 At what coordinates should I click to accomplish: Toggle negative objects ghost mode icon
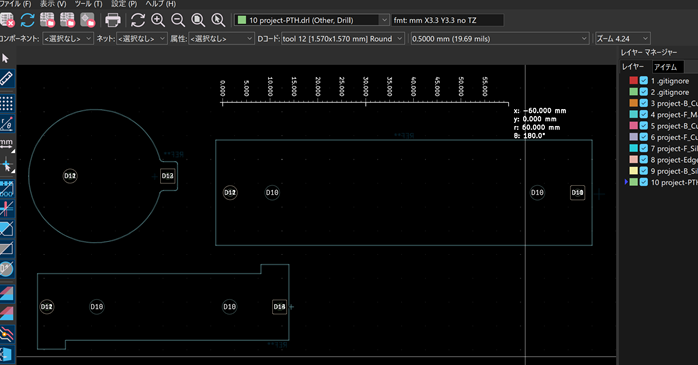pos(6,249)
